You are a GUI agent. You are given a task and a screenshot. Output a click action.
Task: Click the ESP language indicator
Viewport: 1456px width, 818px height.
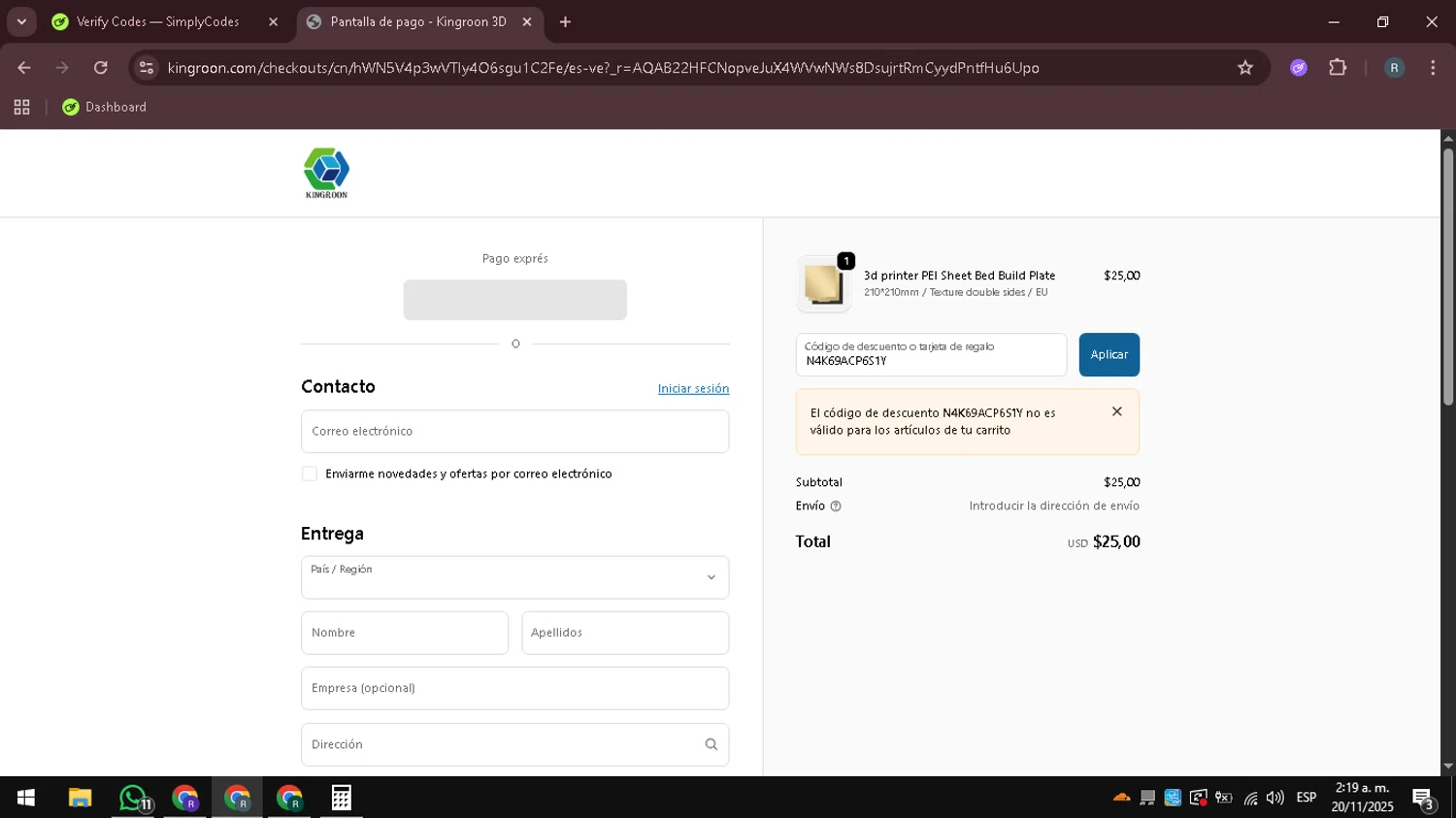(x=1307, y=798)
